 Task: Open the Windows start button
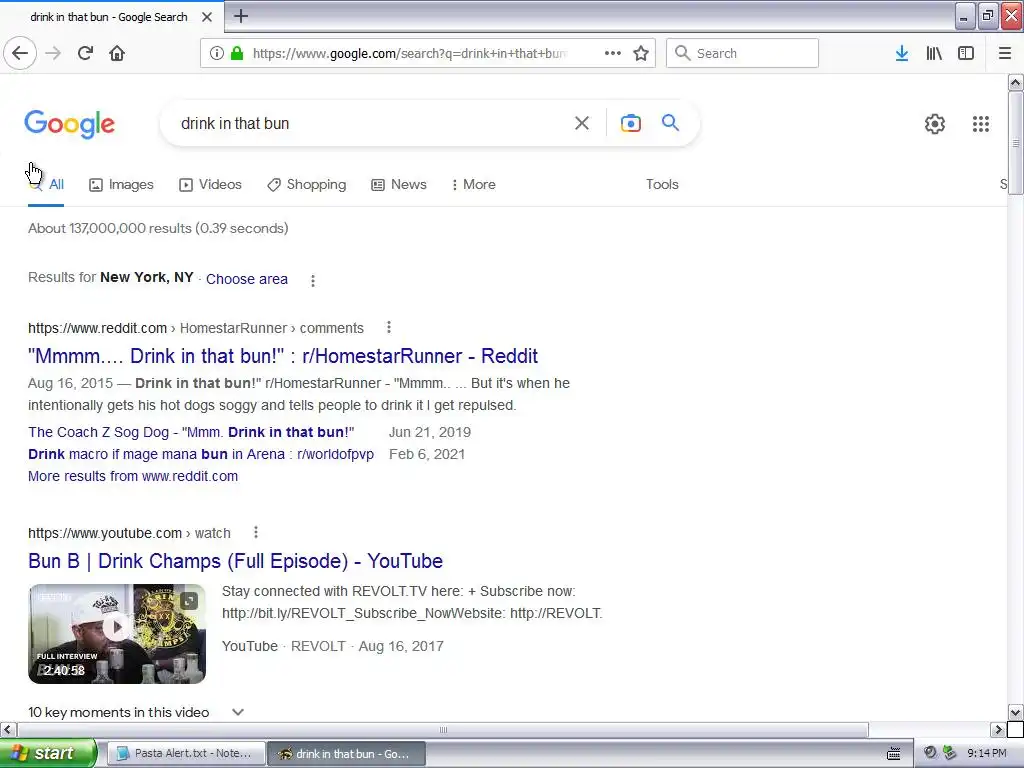point(48,753)
